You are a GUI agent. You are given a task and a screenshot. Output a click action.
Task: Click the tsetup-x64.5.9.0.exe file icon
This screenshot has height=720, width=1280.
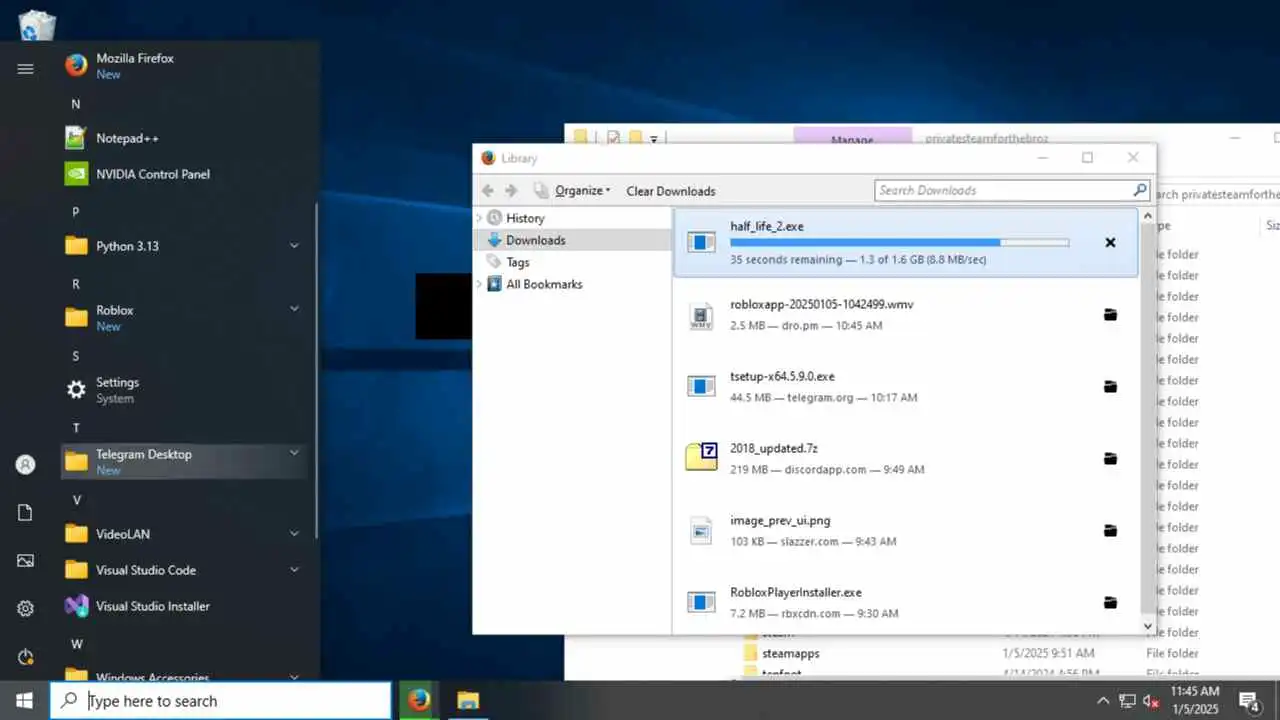tap(701, 386)
